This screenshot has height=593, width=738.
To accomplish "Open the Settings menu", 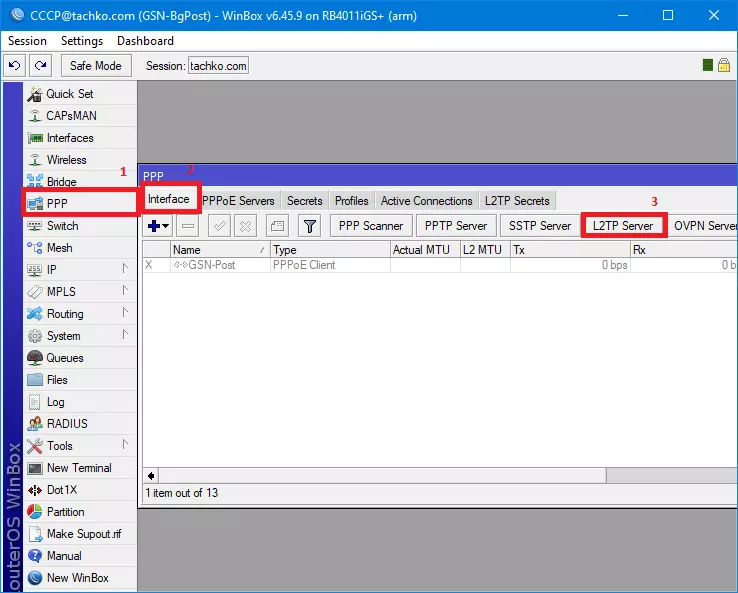I will coord(82,41).
